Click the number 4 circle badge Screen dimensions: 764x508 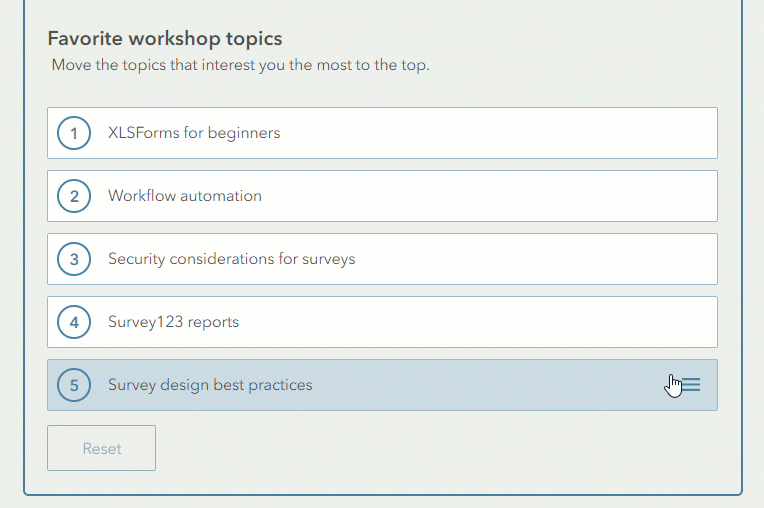point(74,322)
